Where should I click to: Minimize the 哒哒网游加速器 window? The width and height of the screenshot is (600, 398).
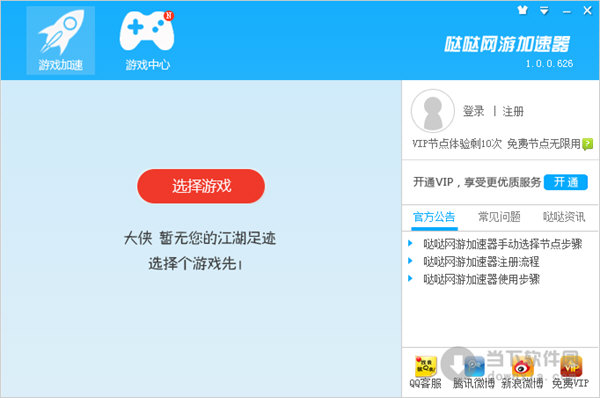[567, 11]
